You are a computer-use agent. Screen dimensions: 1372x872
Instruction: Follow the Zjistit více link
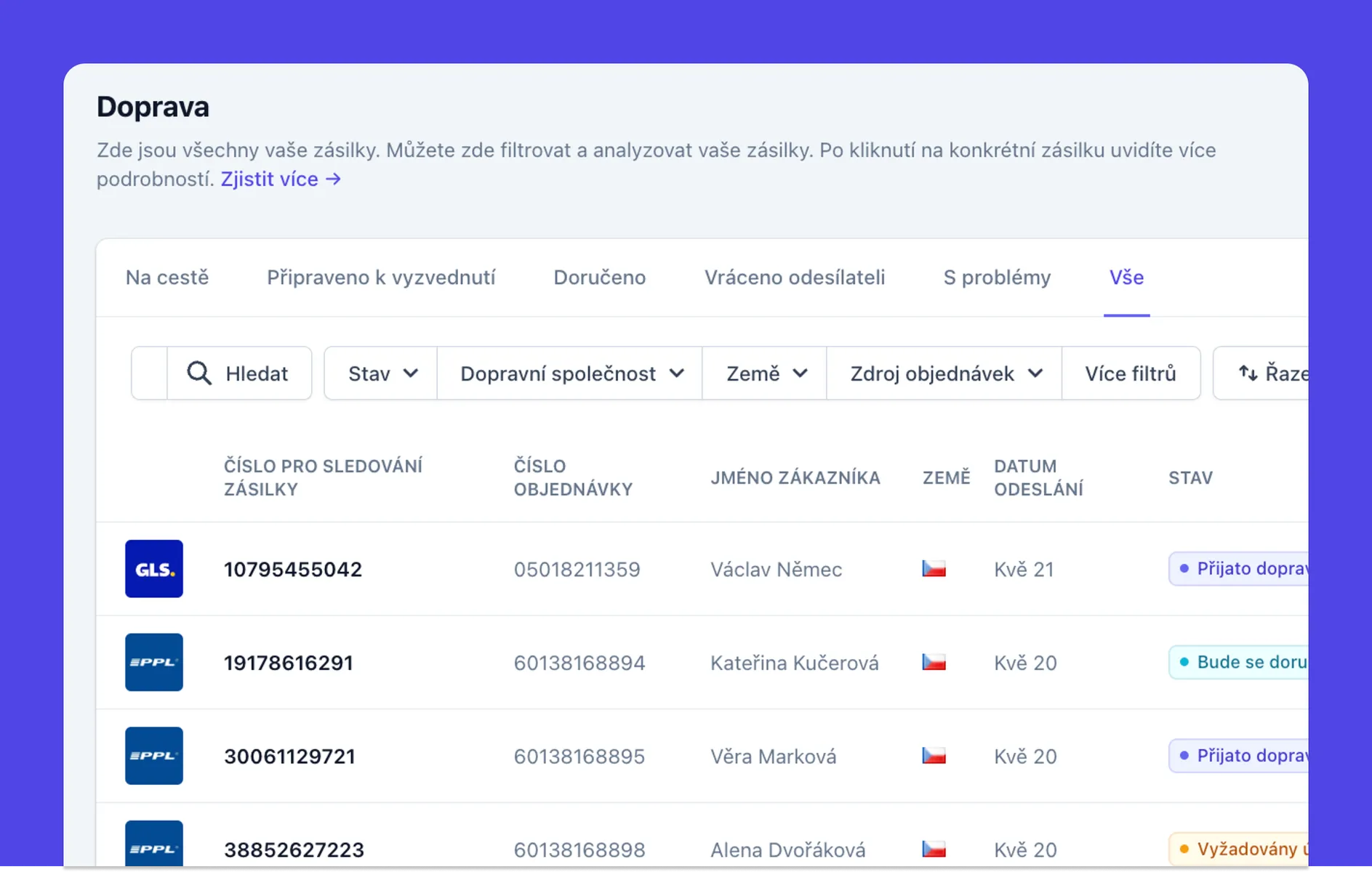[281, 179]
